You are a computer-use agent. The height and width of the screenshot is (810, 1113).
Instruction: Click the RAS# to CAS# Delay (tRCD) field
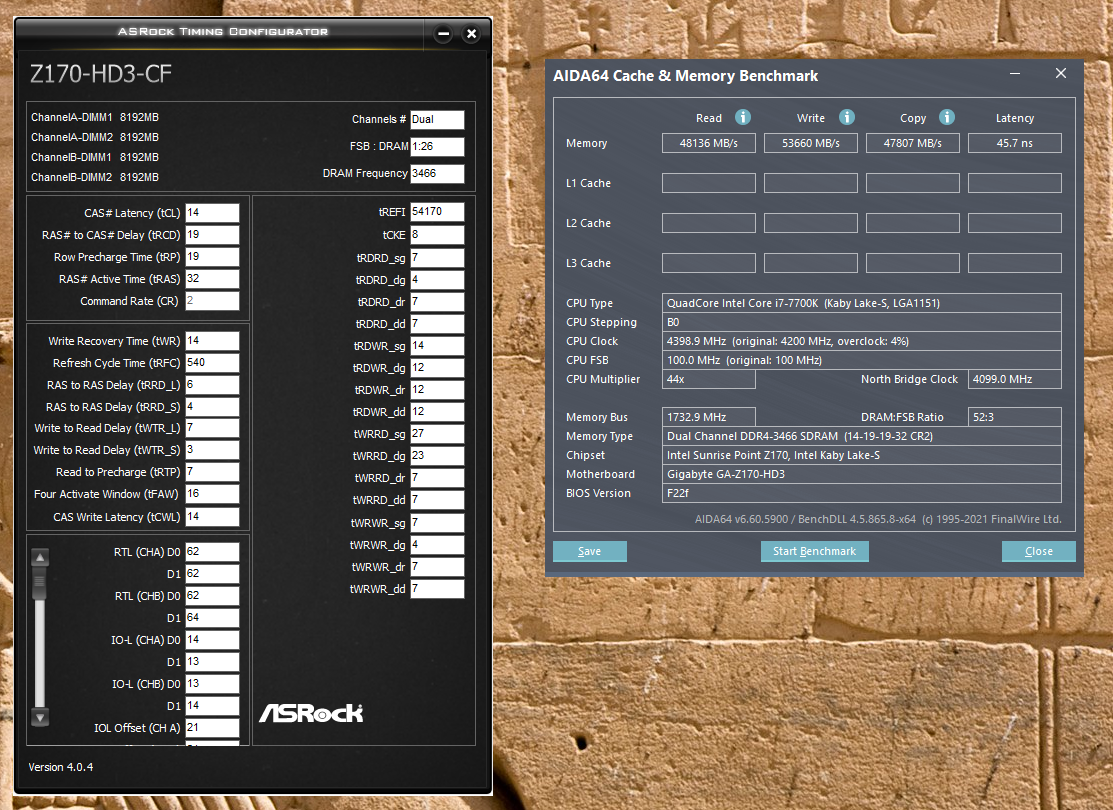pos(212,235)
